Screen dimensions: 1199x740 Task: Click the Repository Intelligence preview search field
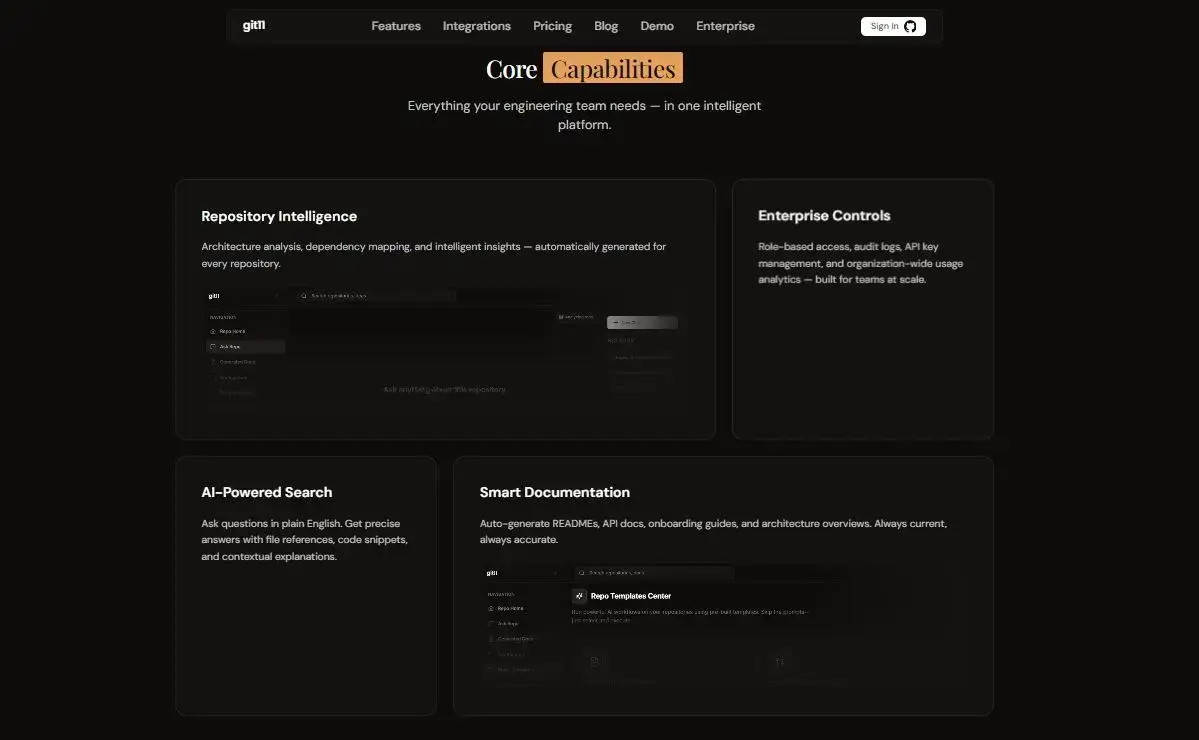377,296
